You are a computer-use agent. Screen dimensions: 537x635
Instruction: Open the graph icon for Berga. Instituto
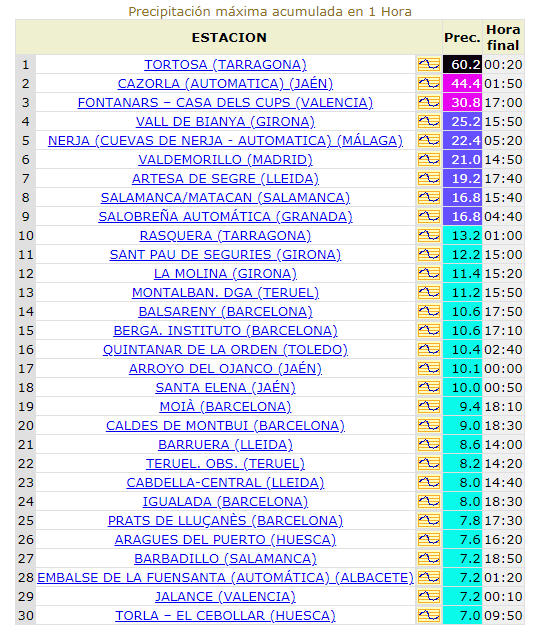[428, 330]
